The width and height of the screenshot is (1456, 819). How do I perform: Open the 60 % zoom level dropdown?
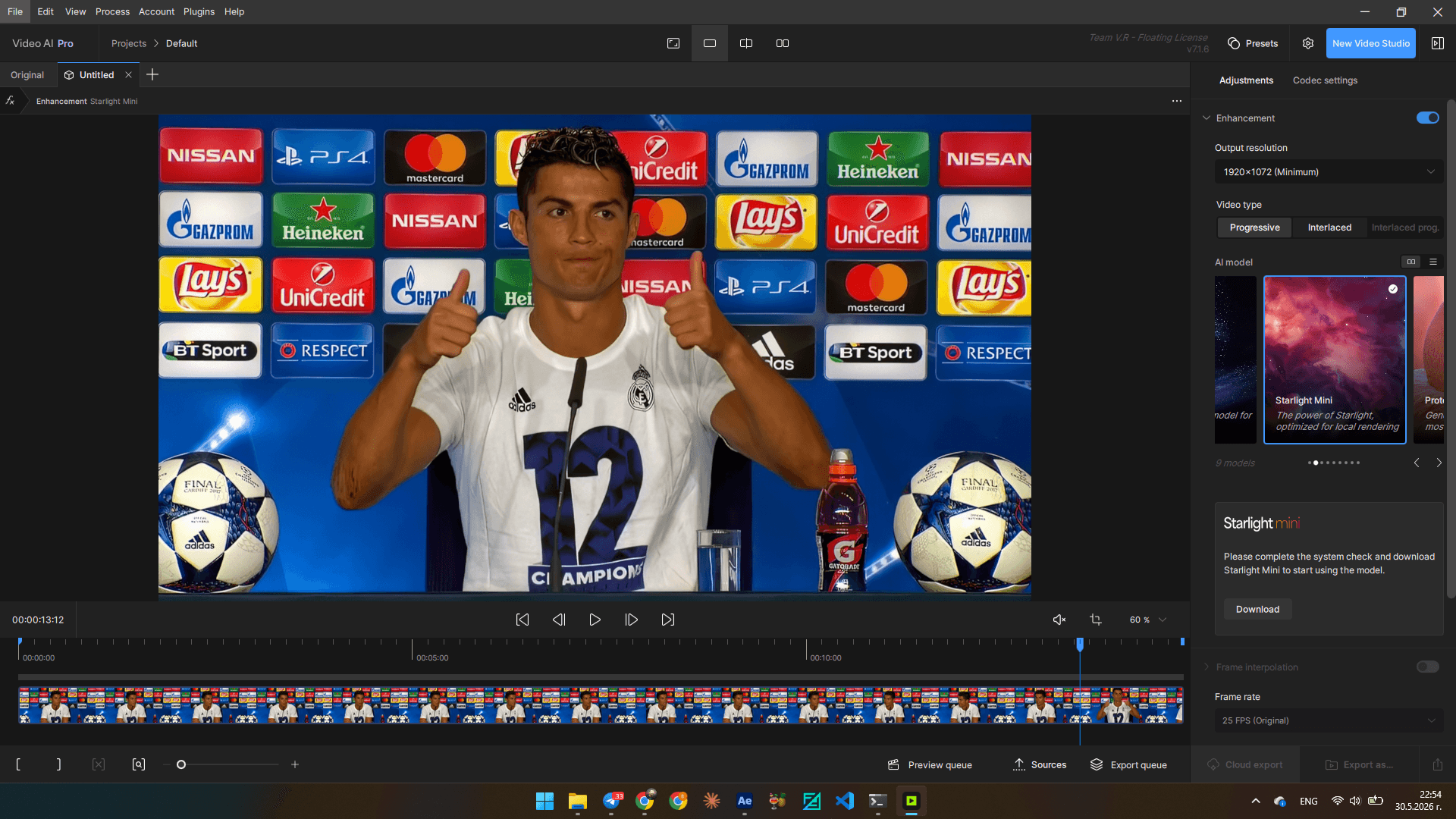[x=1147, y=620]
